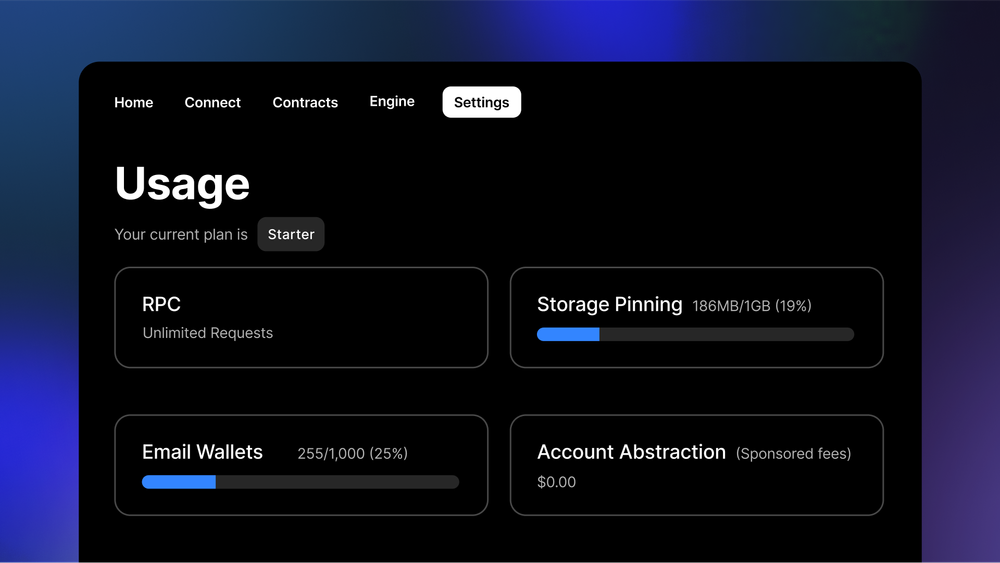Screen dimensions: 1000x563
Task: Click the (Sponsored fees) label
Action: coord(793,454)
